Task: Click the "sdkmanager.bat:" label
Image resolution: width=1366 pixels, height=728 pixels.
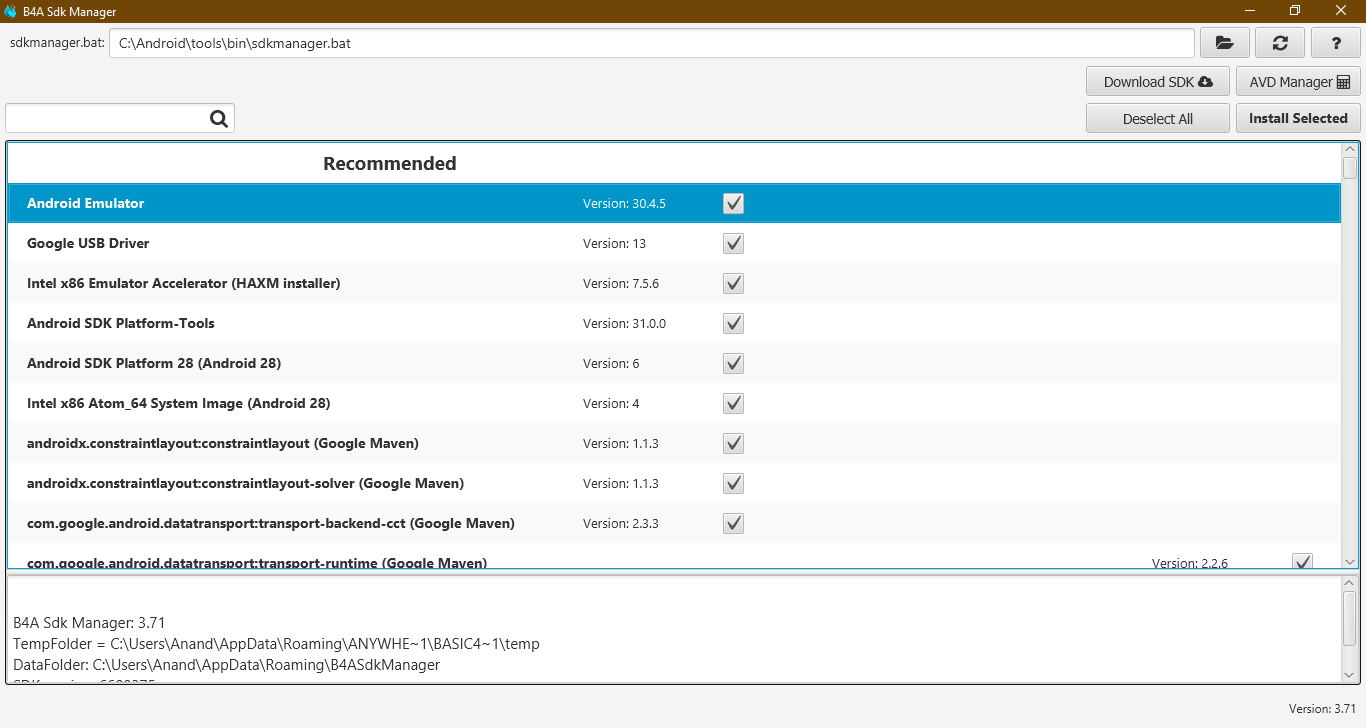Action: 57,43
